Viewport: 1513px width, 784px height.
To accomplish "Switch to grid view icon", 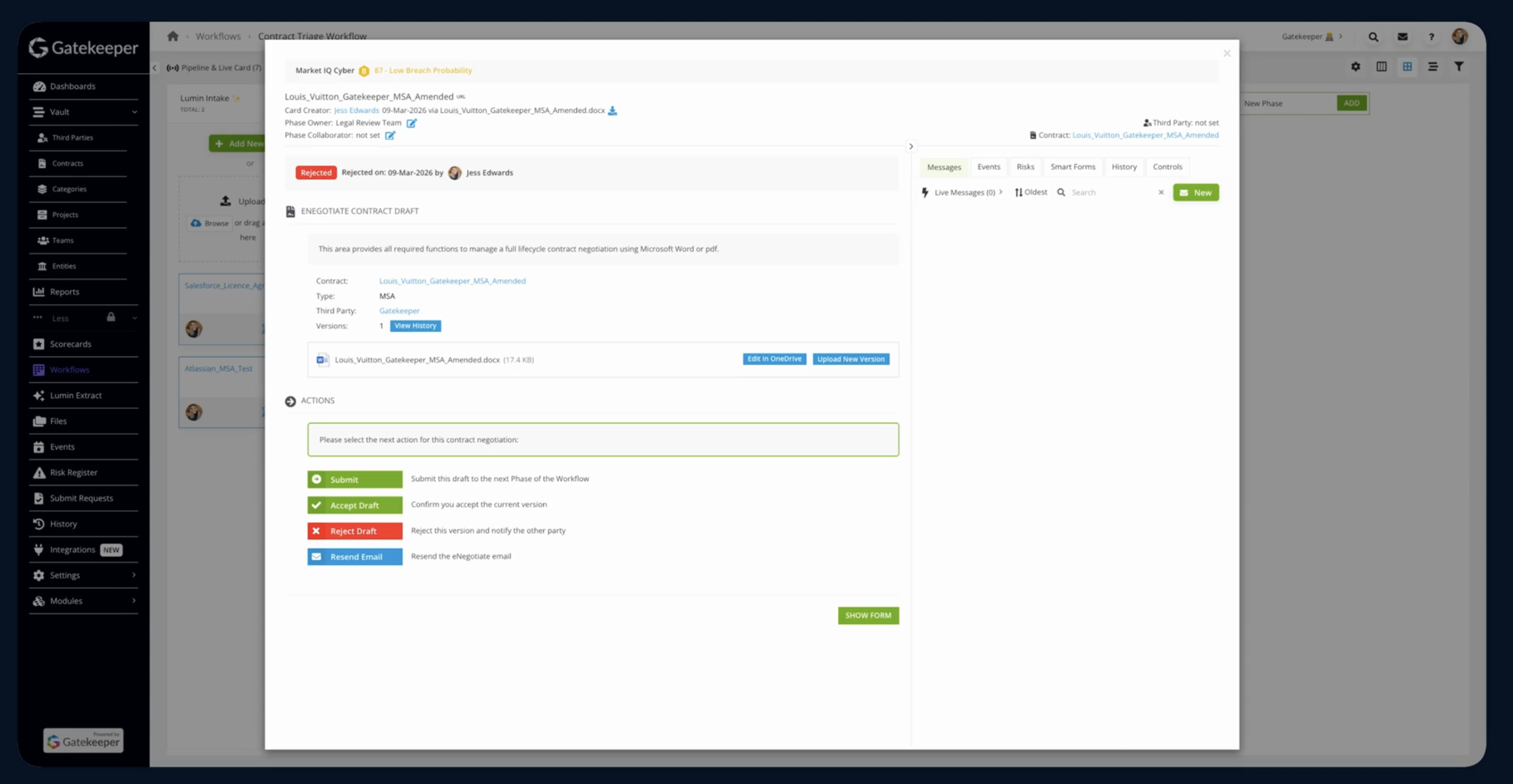I will coord(1407,66).
